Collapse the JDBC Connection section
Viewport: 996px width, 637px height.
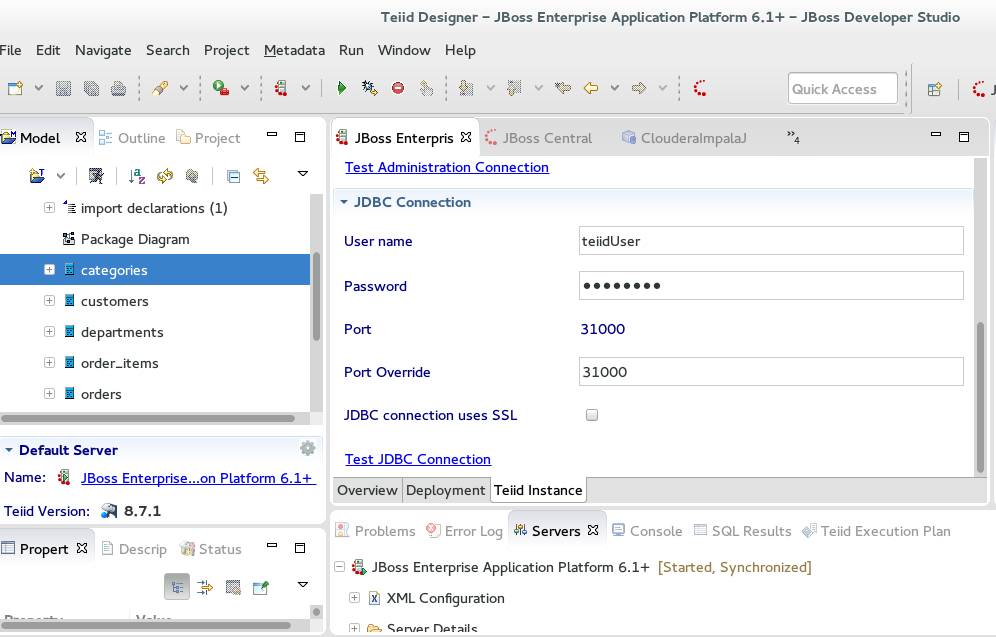344,202
